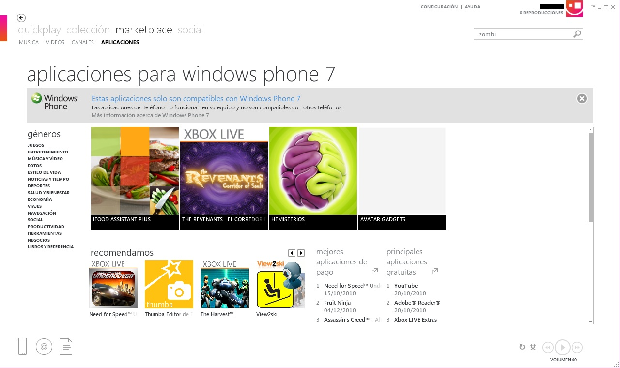Viewport: 620px width, 368px height.
Task: Open 'Estas aplicaciones solo son compatibles' link
Action: click(x=196, y=98)
